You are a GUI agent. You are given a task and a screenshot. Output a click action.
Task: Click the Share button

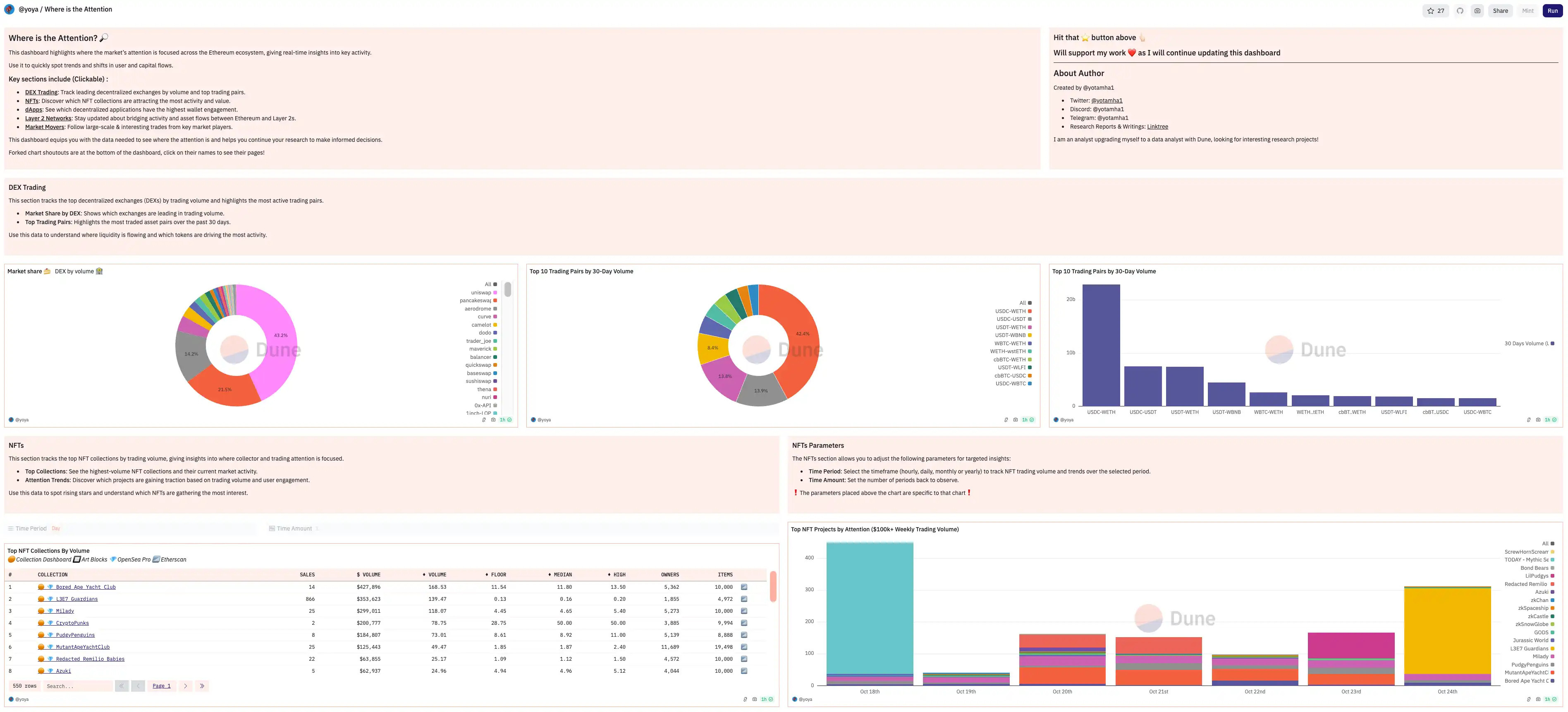pyautogui.click(x=1500, y=11)
